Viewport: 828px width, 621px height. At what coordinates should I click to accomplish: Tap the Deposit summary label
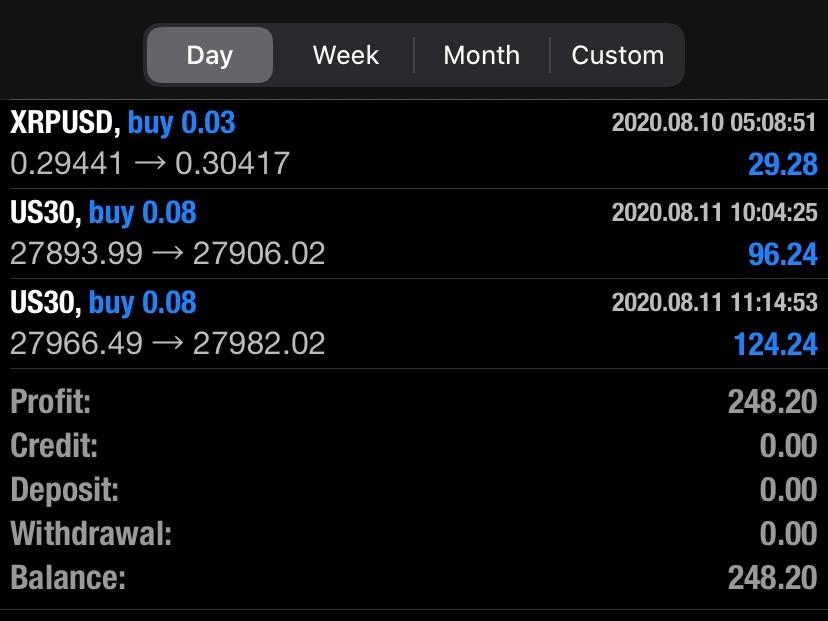point(64,490)
